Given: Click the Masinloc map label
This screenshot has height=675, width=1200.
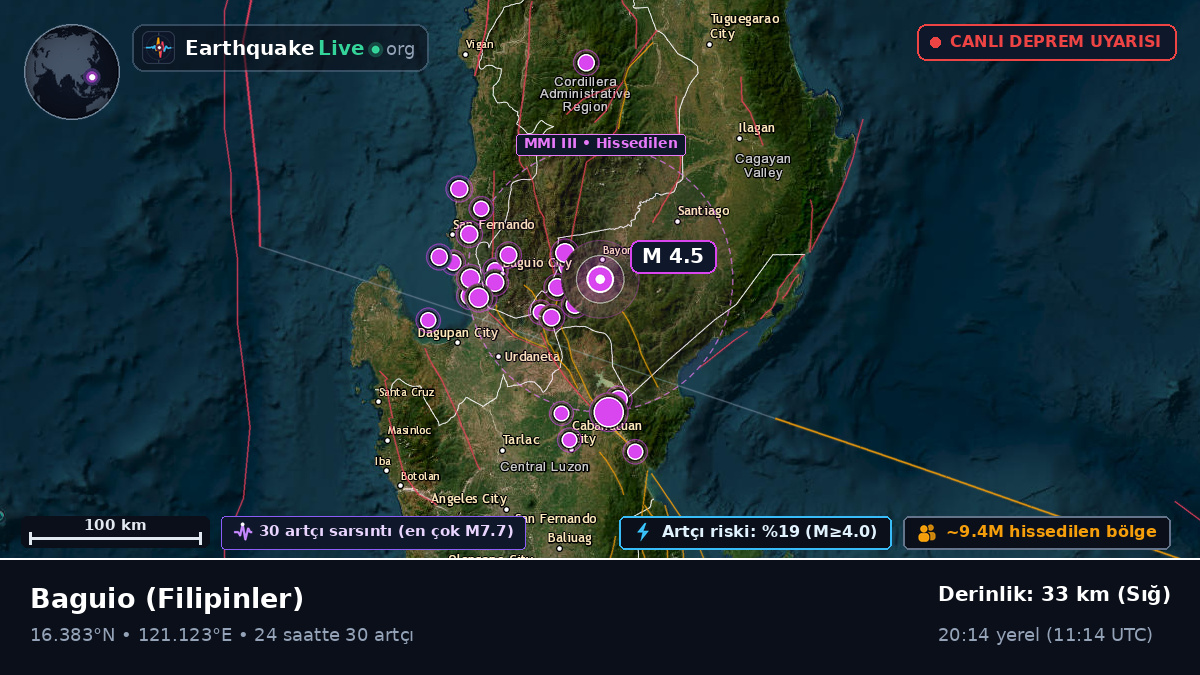Looking at the screenshot, I should 409,430.
